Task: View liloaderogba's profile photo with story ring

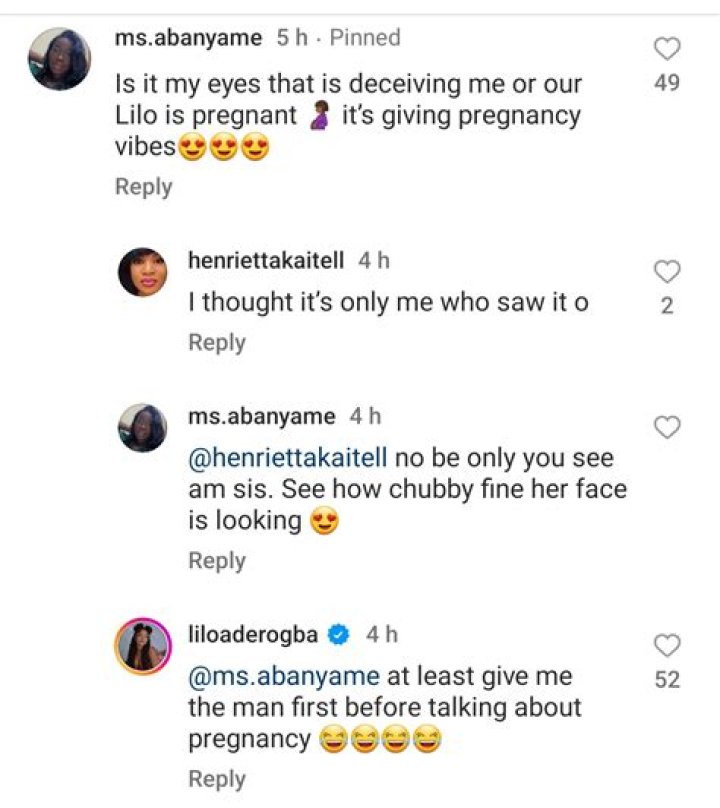Action: (143, 646)
